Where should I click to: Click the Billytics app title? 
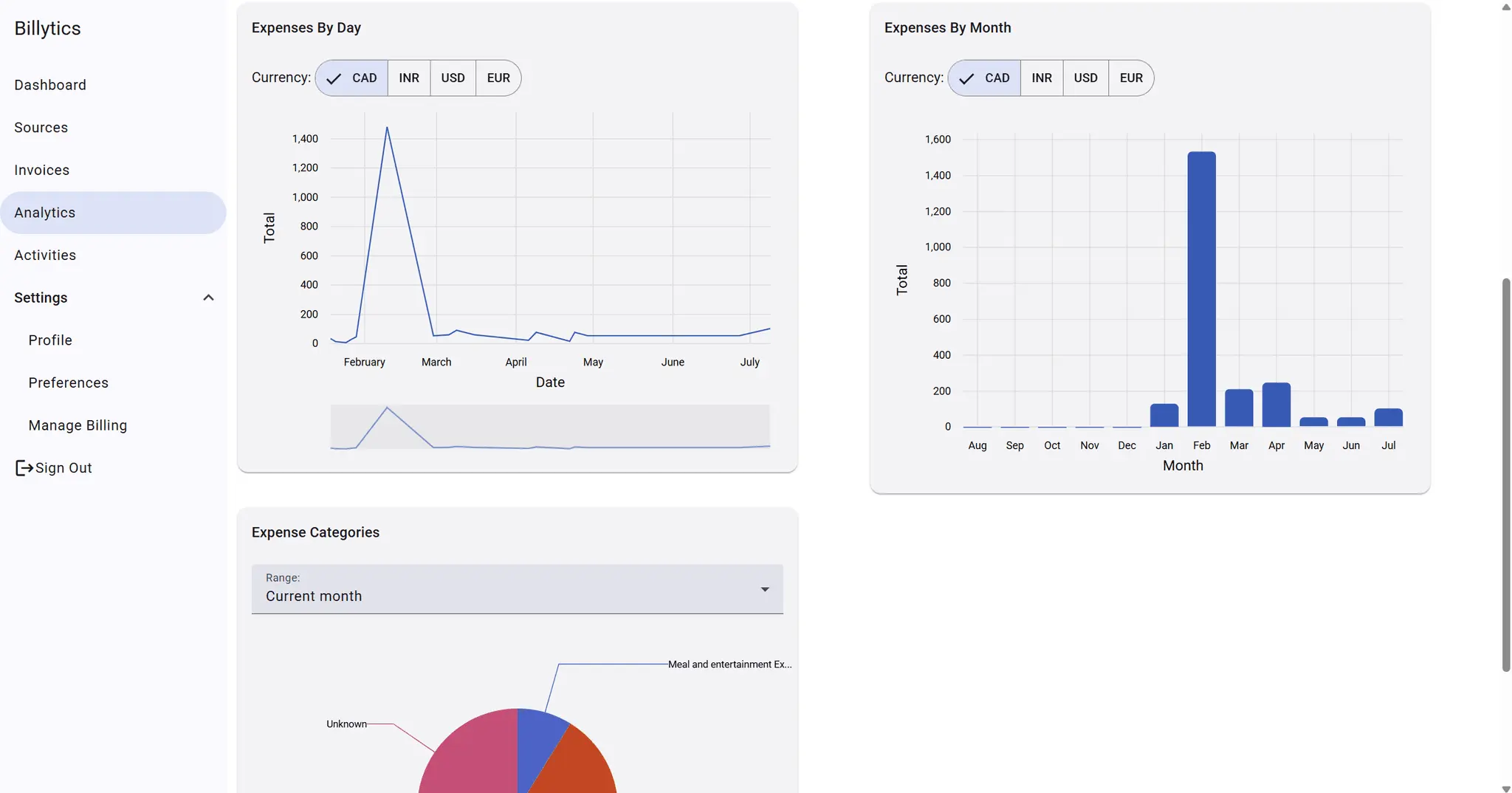point(47,28)
